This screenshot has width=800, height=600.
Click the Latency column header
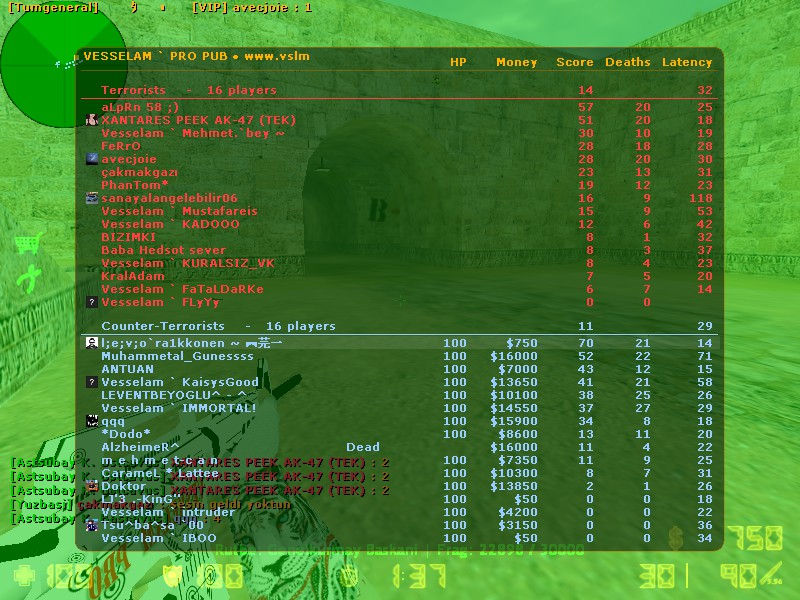687,62
